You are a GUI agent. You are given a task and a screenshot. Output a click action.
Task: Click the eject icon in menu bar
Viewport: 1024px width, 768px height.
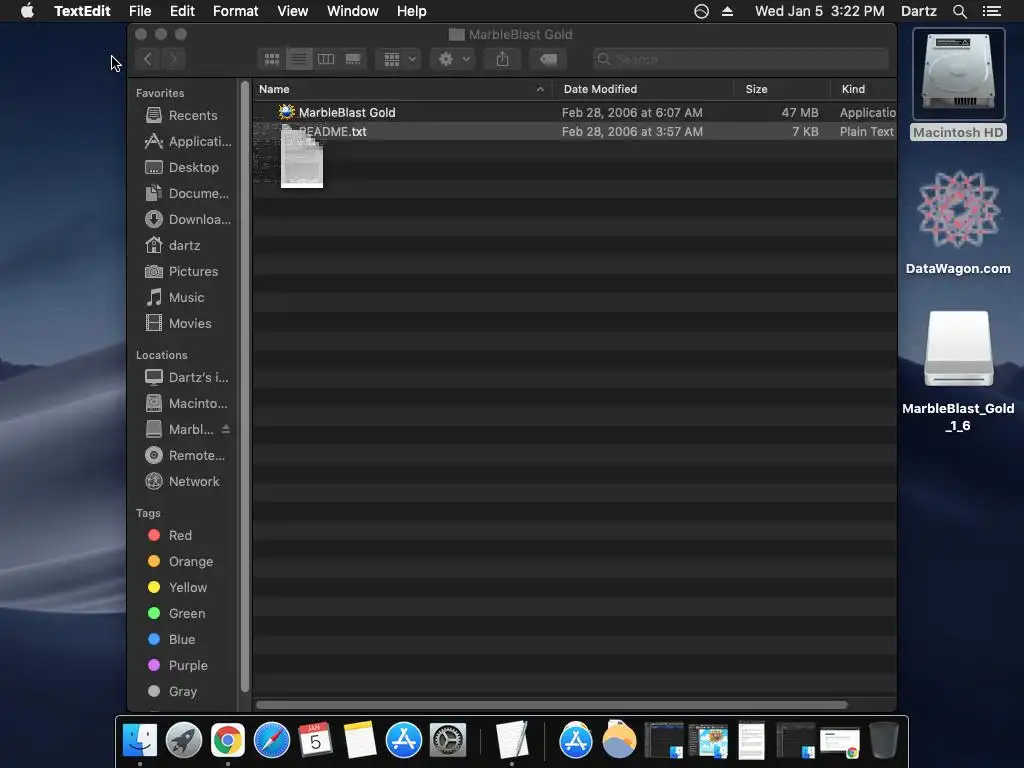(728, 11)
